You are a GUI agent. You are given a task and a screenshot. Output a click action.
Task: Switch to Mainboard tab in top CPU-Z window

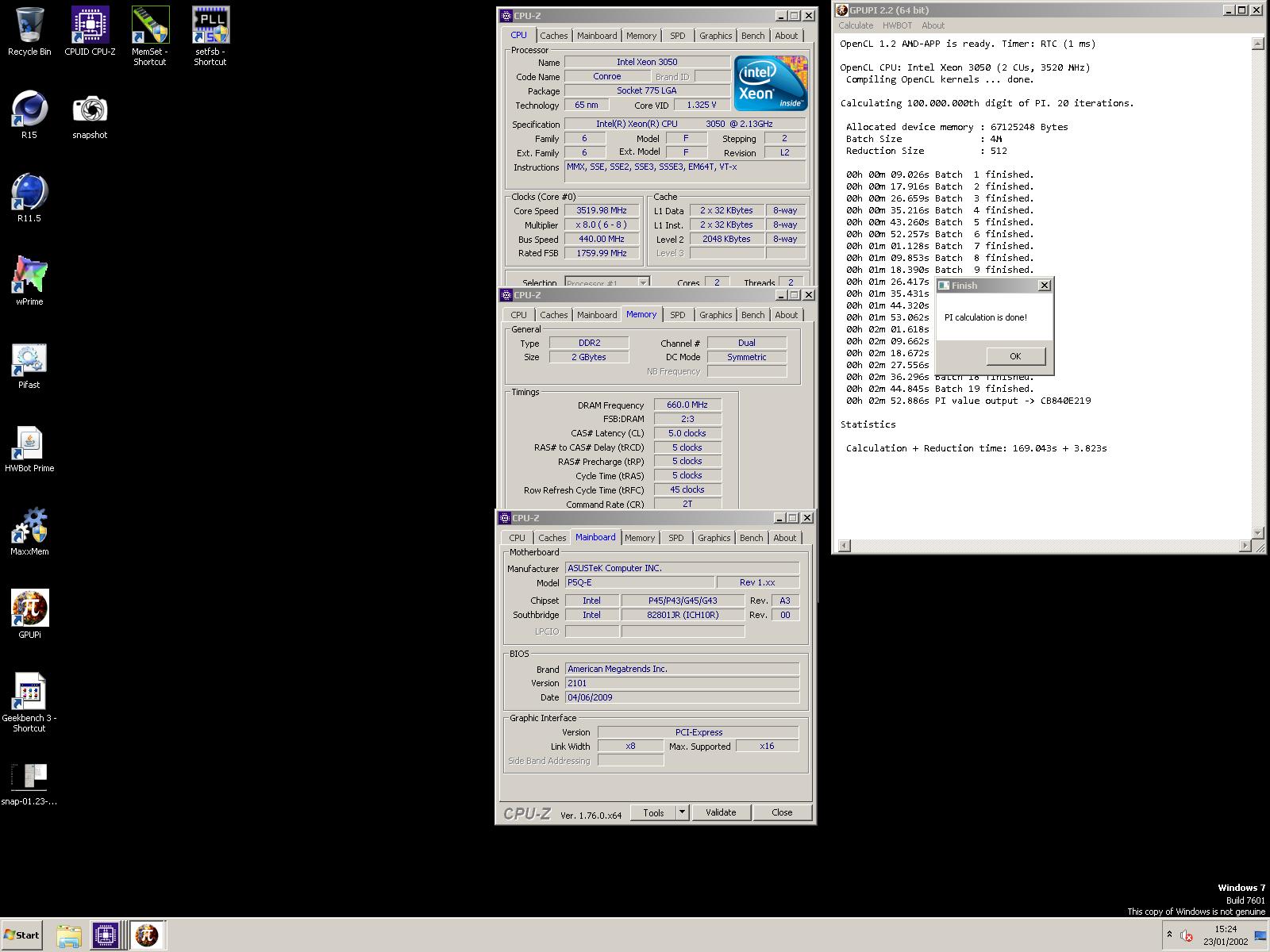(597, 36)
